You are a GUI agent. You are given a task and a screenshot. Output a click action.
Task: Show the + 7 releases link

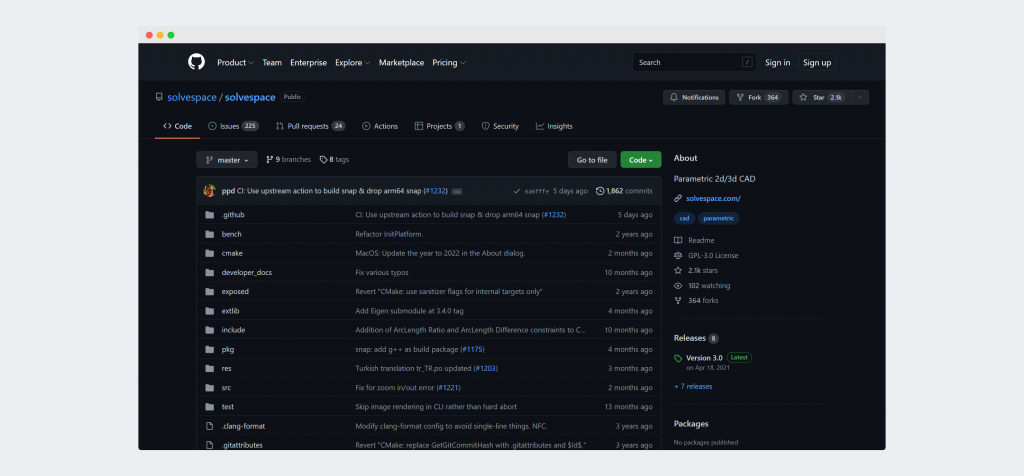pyautogui.click(x=693, y=387)
